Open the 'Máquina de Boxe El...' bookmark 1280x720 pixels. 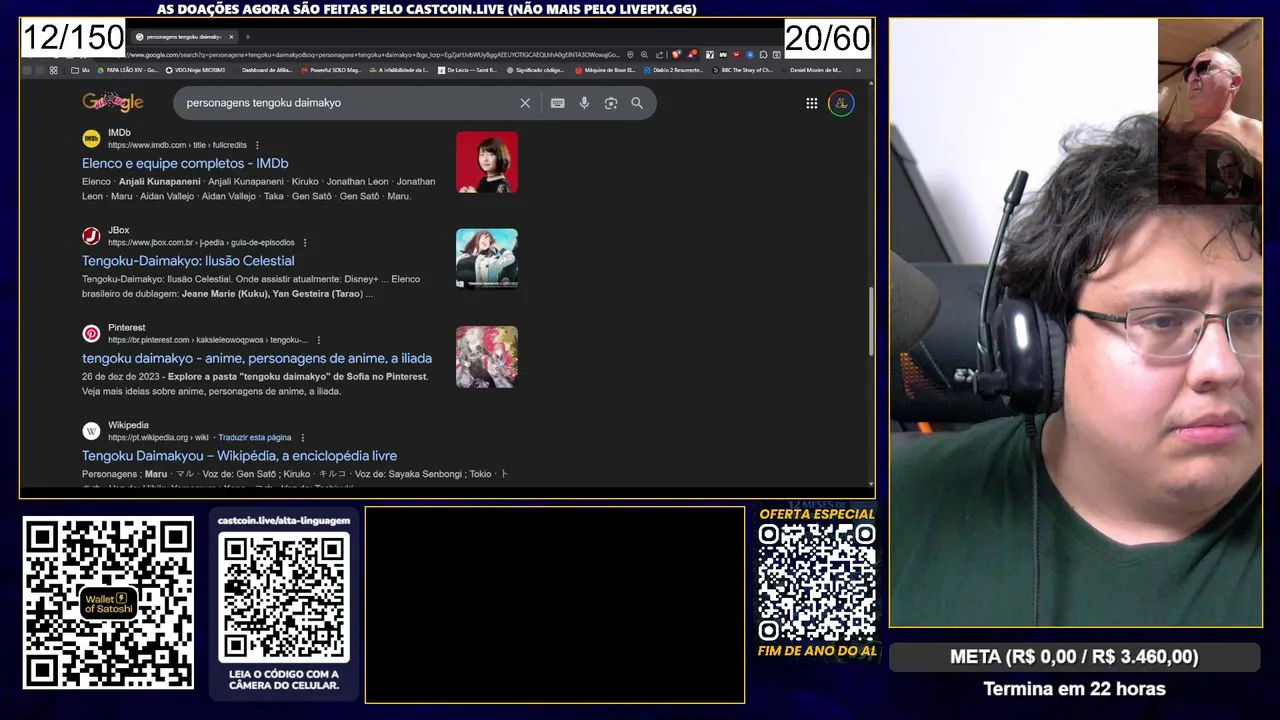[606, 70]
